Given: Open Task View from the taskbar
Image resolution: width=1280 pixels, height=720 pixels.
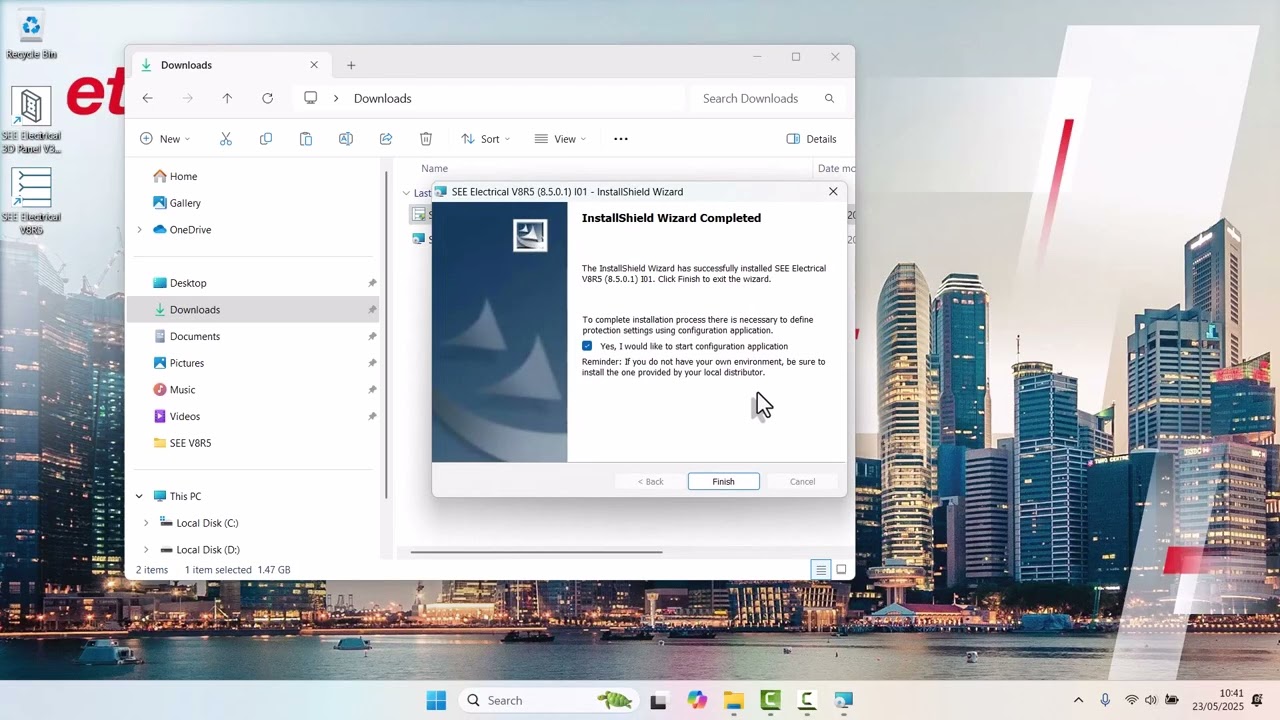Looking at the screenshot, I should coord(658,700).
